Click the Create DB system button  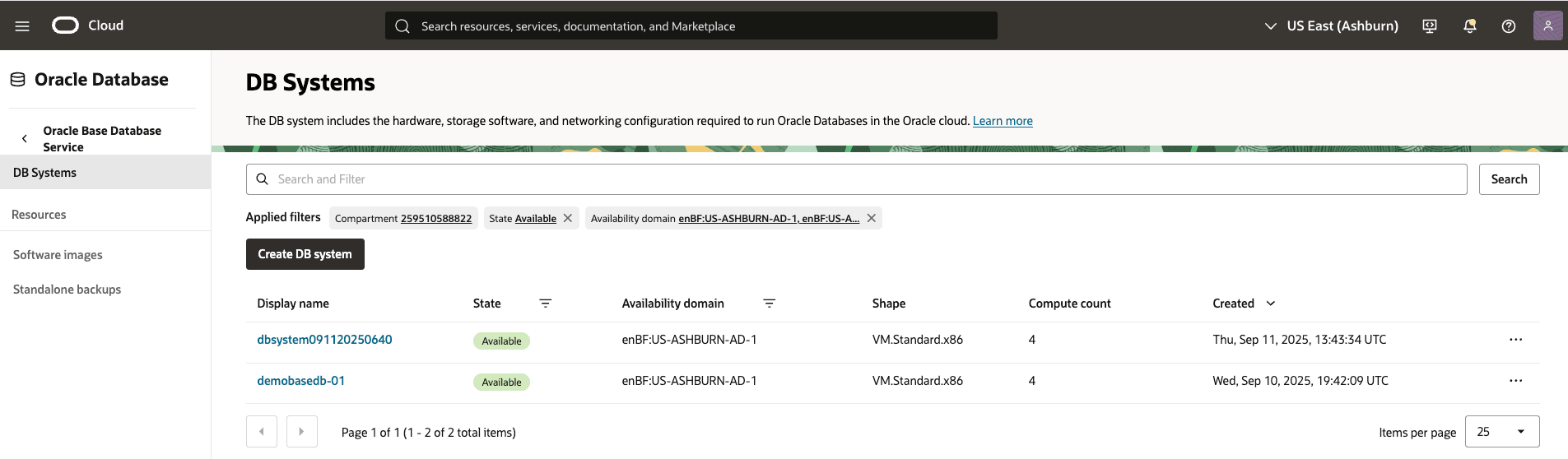click(305, 254)
